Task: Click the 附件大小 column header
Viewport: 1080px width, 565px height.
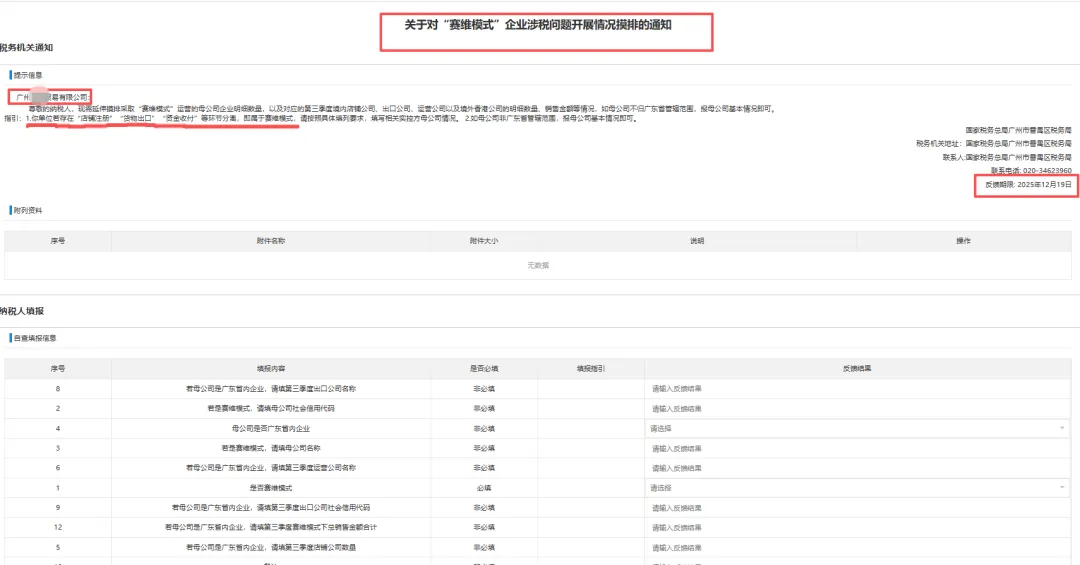Action: (484, 241)
